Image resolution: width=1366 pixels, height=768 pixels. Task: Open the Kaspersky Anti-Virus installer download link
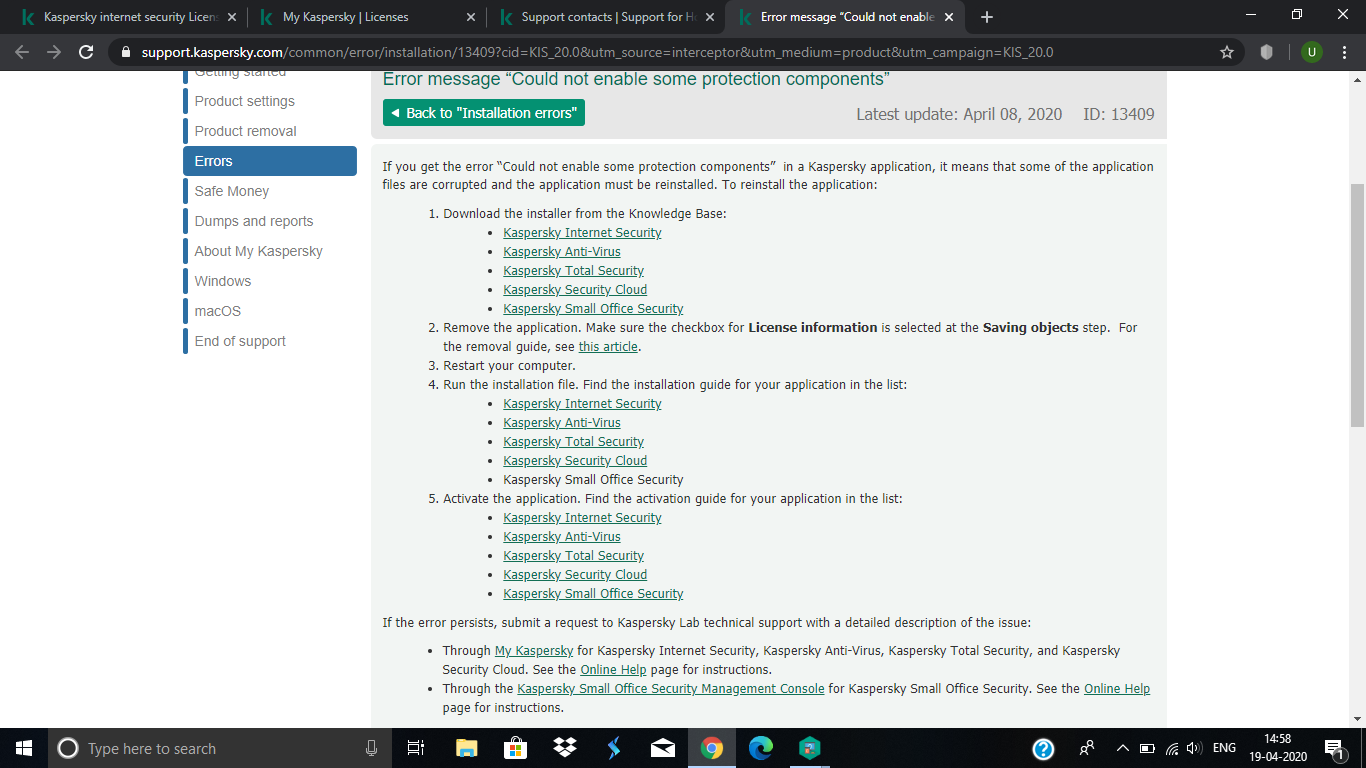(x=562, y=252)
